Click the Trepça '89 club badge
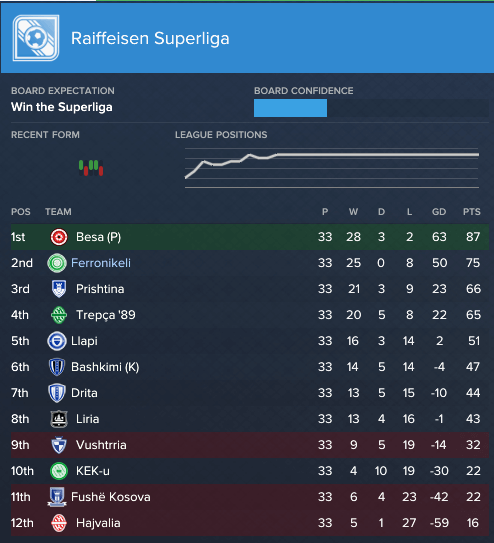Image resolution: width=494 pixels, height=543 pixels. (x=59, y=315)
